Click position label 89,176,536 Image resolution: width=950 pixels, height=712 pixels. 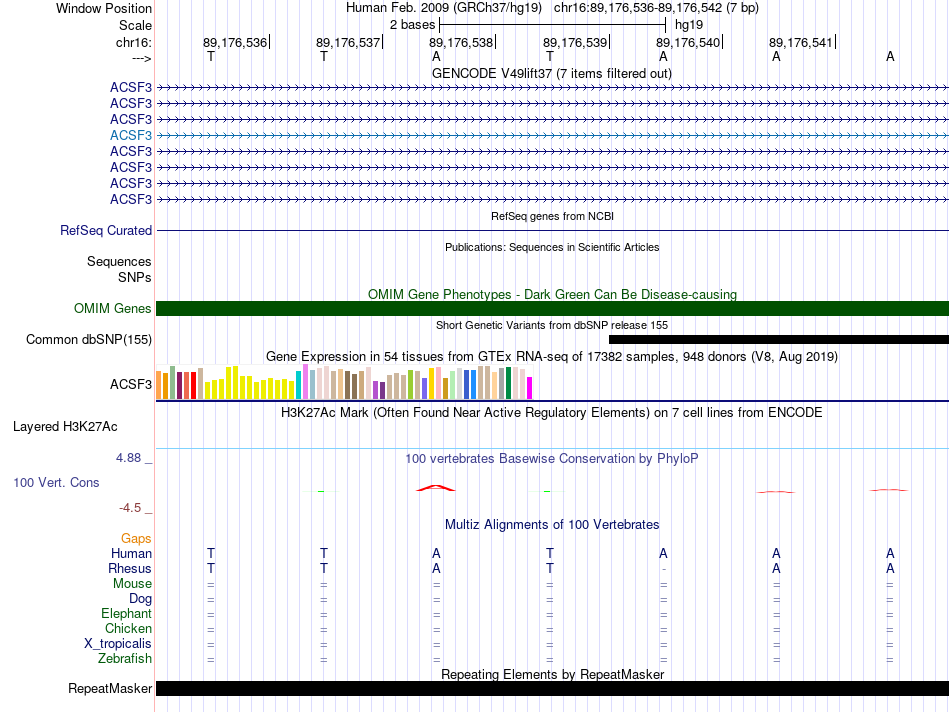pos(235,42)
